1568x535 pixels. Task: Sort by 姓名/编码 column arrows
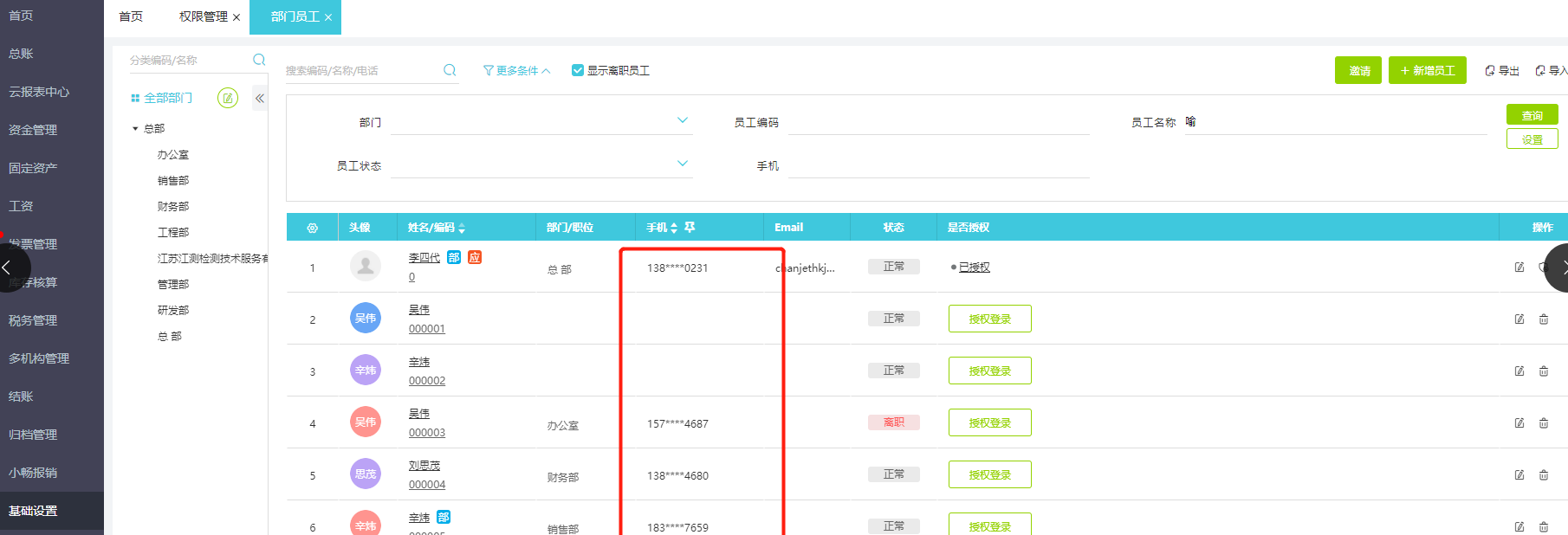click(x=462, y=228)
